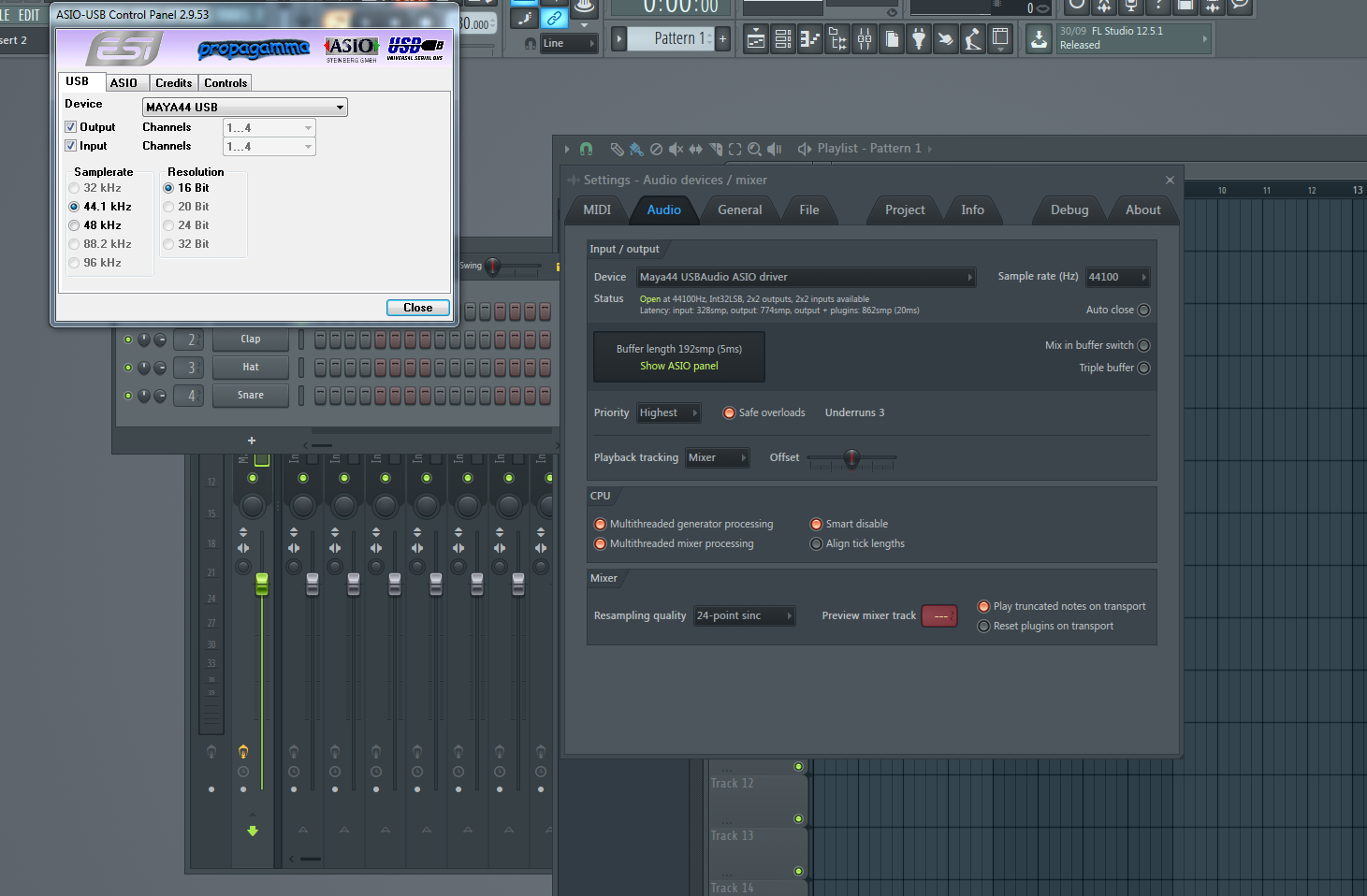
Task: Open the Controls tab in ASIO panel
Action: click(225, 83)
